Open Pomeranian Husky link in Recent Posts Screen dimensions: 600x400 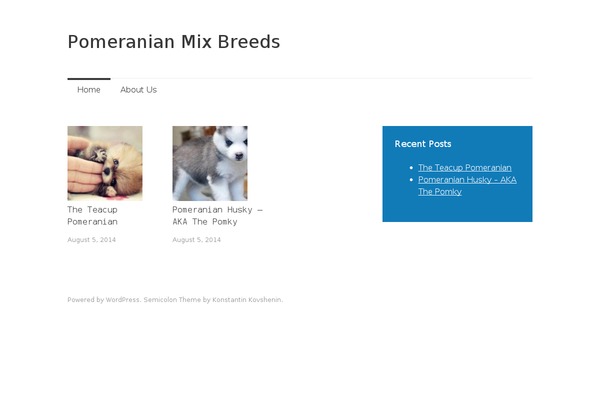(x=467, y=185)
